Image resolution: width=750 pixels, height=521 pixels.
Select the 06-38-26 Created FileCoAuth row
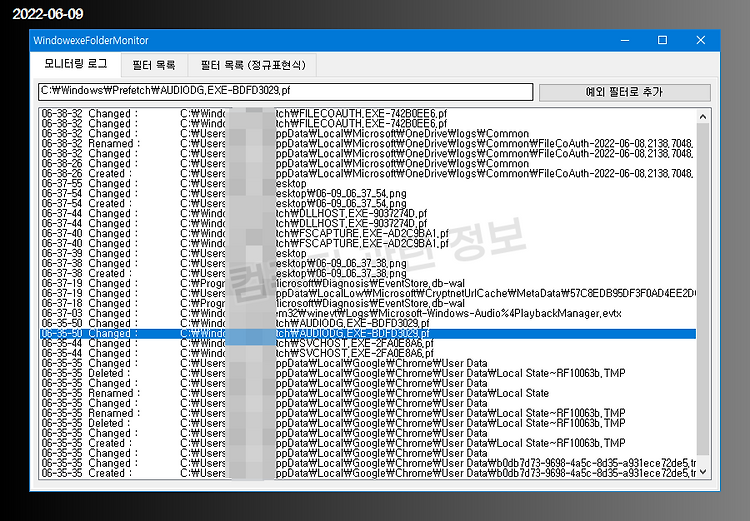pos(367,174)
